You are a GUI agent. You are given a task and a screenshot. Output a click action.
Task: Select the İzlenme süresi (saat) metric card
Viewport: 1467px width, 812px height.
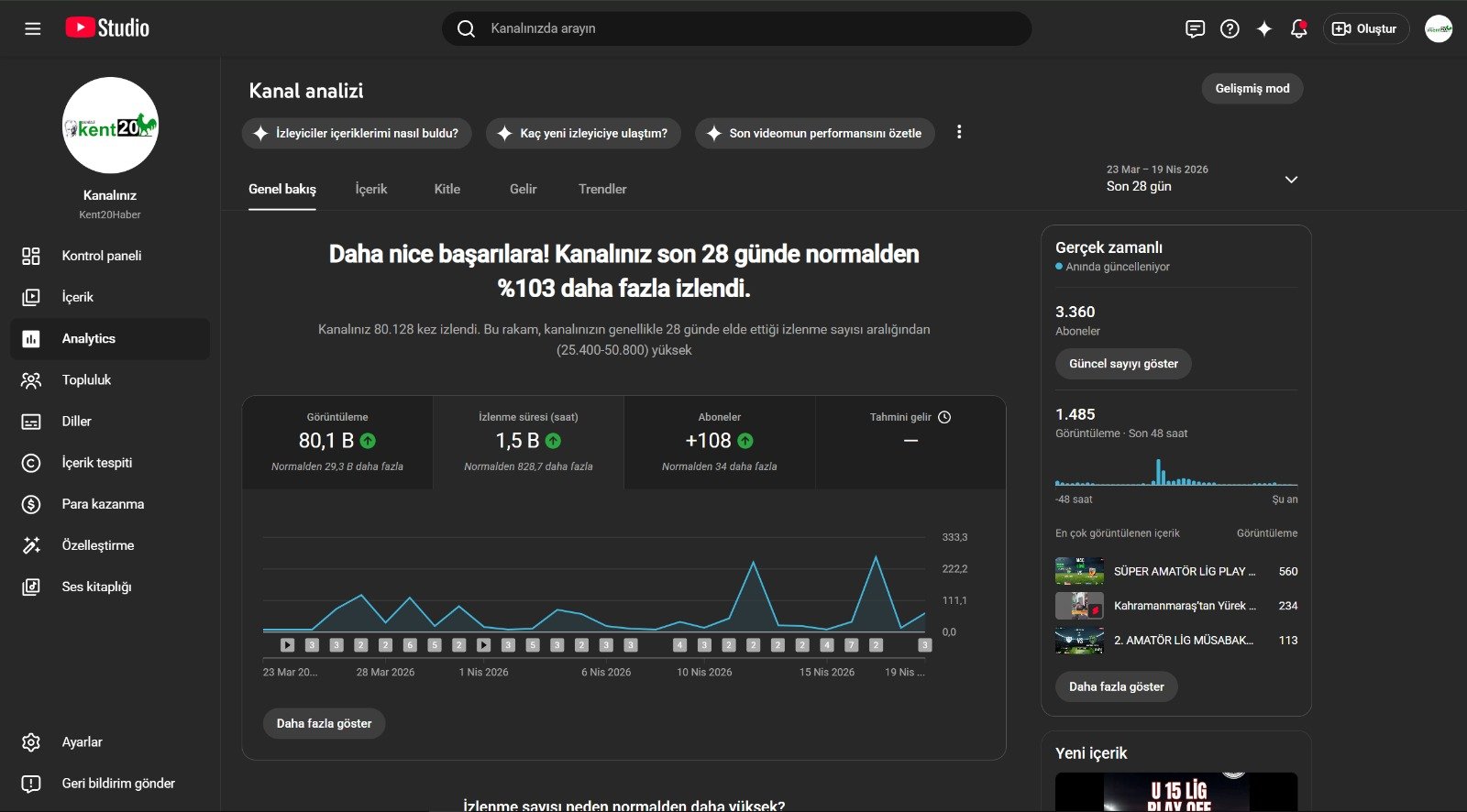click(x=528, y=442)
